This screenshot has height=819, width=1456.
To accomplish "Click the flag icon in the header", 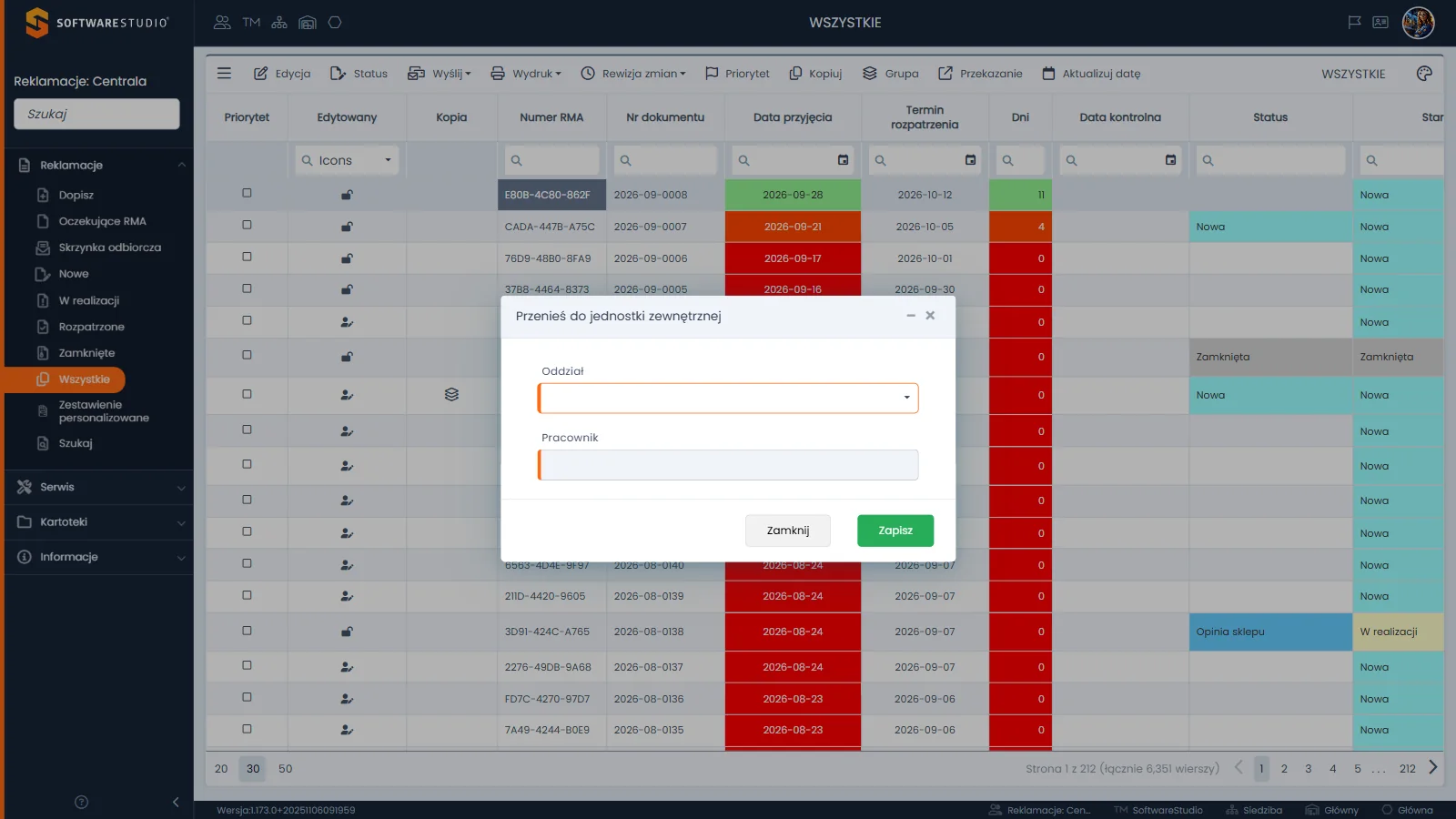I will tap(1354, 23).
